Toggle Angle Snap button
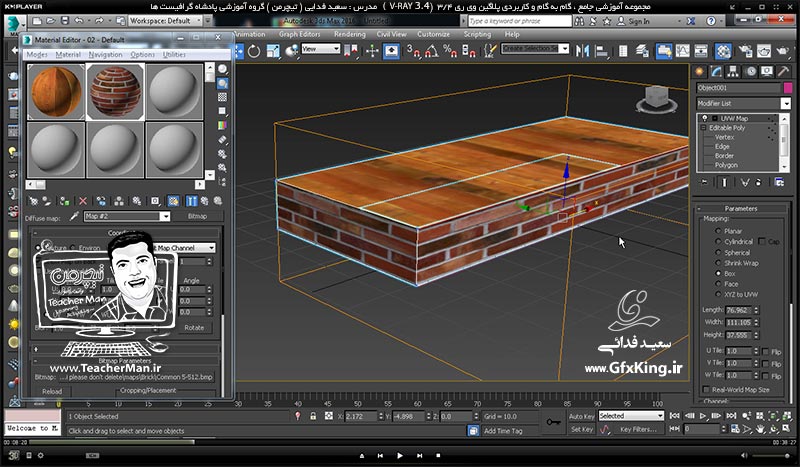The width and height of the screenshot is (800, 467). [x=432, y=51]
